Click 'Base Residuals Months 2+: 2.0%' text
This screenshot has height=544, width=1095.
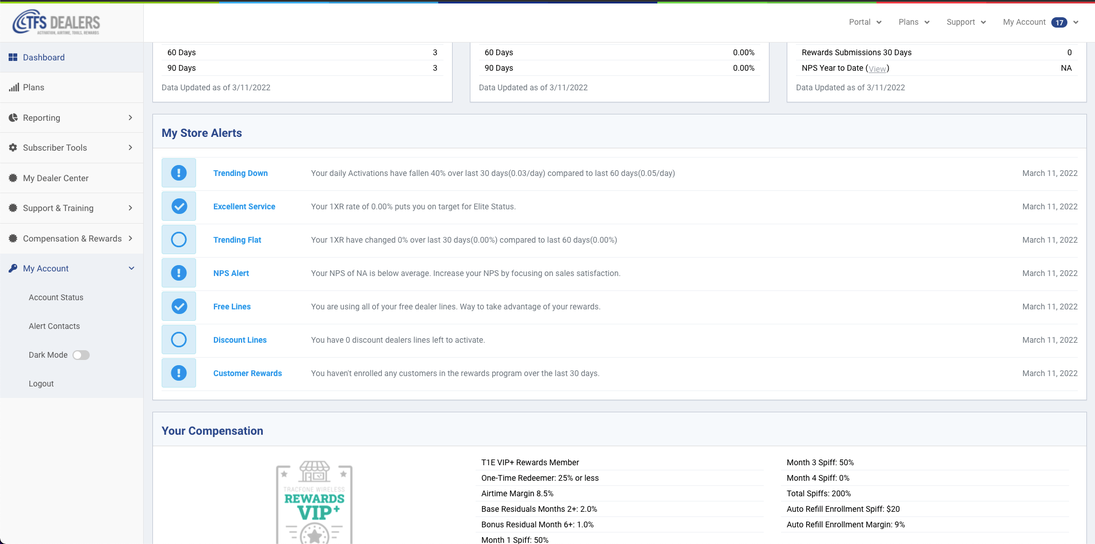tap(539, 509)
